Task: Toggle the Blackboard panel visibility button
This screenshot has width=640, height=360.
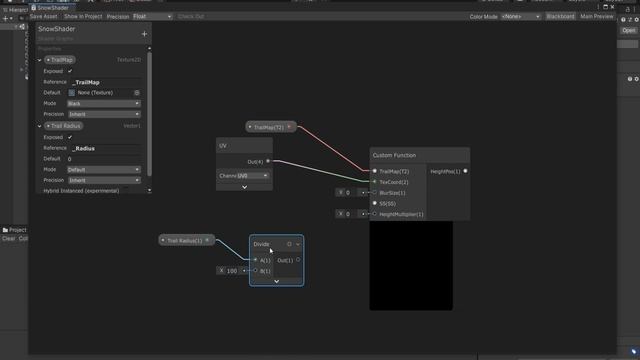Action: (x=560, y=16)
